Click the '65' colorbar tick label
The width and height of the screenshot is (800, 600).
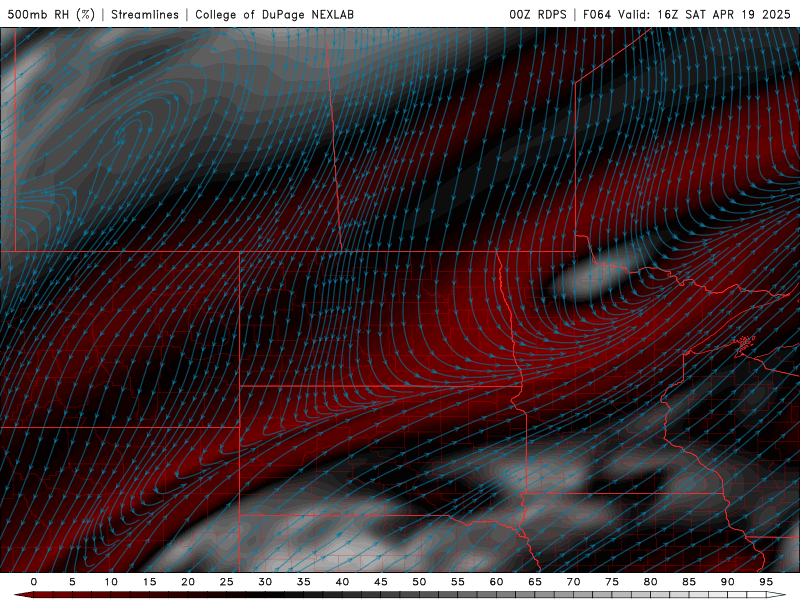pos(535,582)
